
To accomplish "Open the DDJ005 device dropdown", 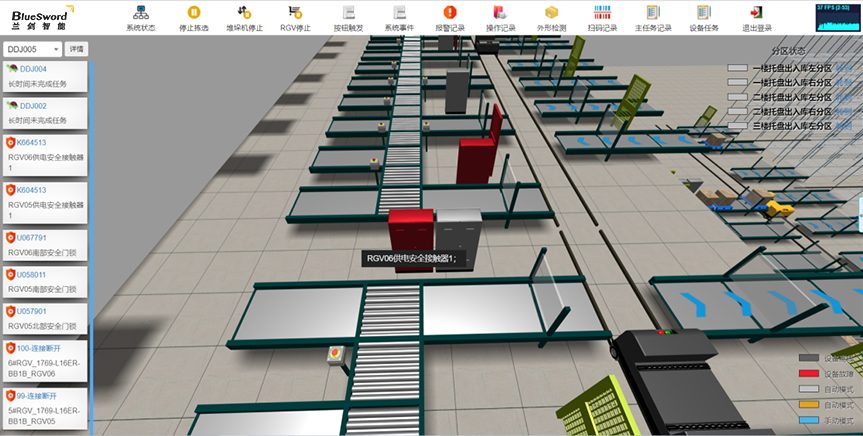I will pyautogui.click(x=32, y=48).
